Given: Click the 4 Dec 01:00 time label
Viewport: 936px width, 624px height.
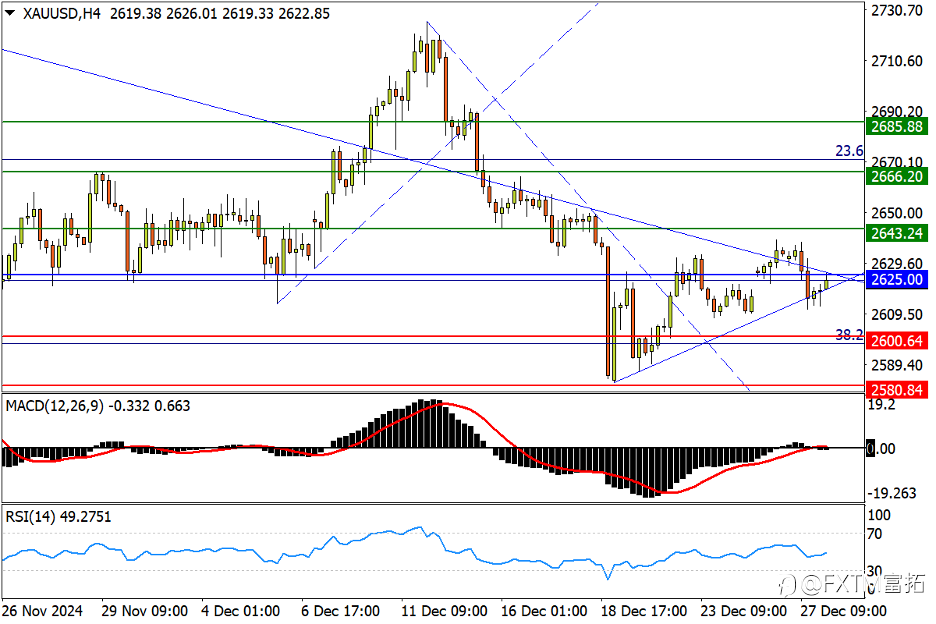Looking at the screenshot, I should [241, 611].
